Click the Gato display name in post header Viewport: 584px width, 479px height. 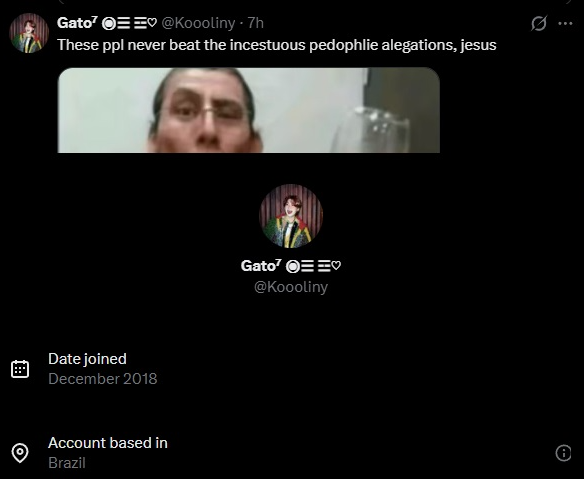pyautogui.click(x=77, y=23)
